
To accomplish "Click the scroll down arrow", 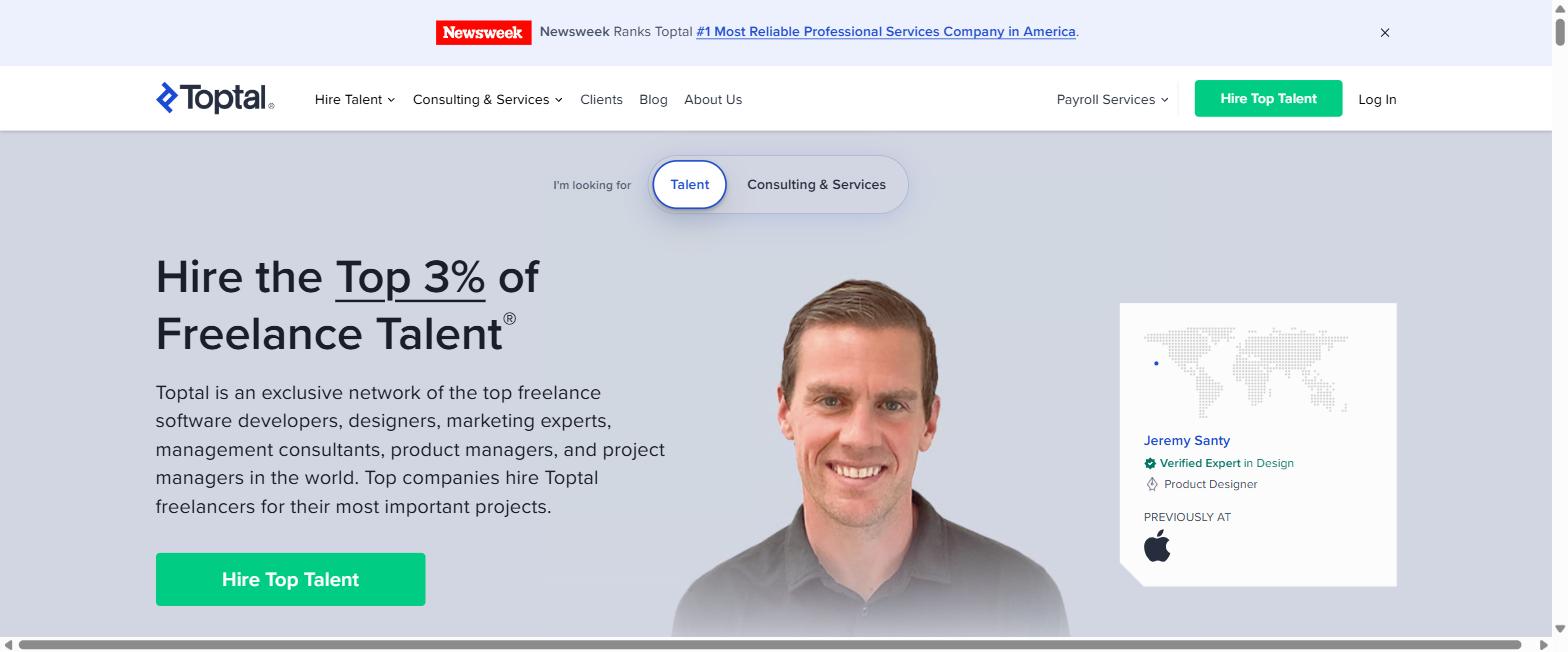I will pos(1560,629).
